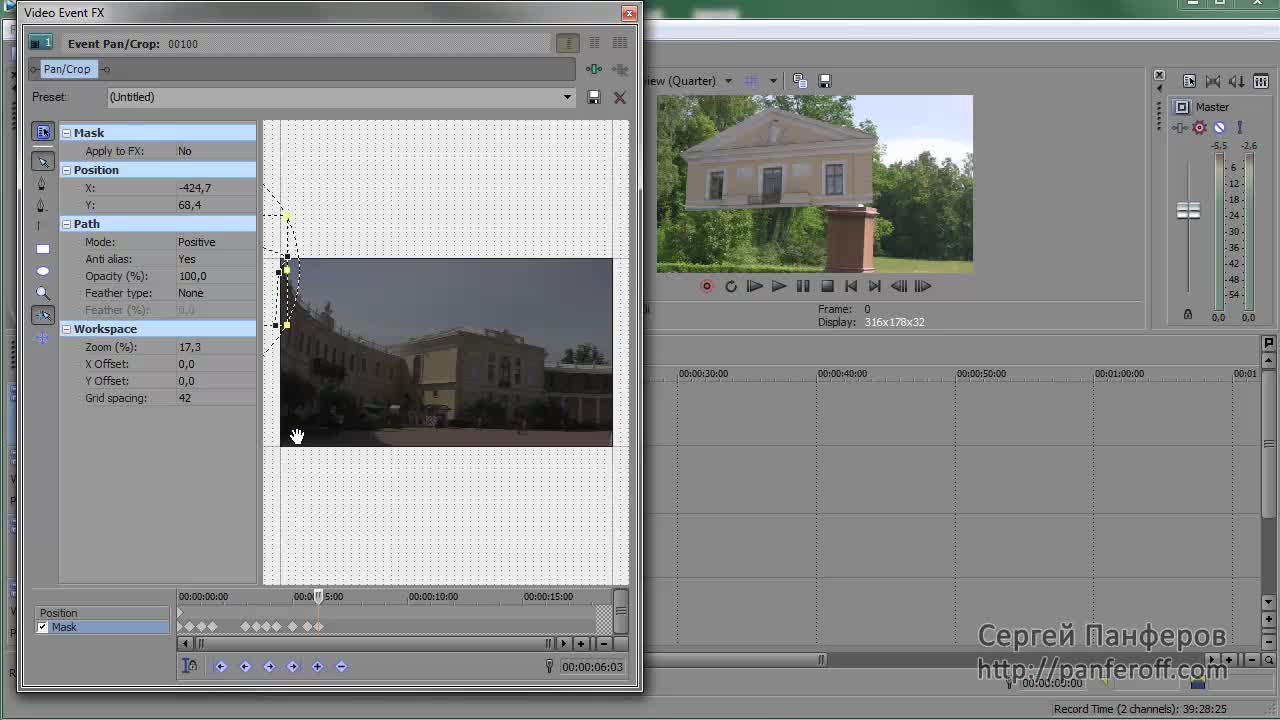1280x720 pixels.
Task: Select the Pan/Crop plugin chain tab
Action: click(67, 69)
